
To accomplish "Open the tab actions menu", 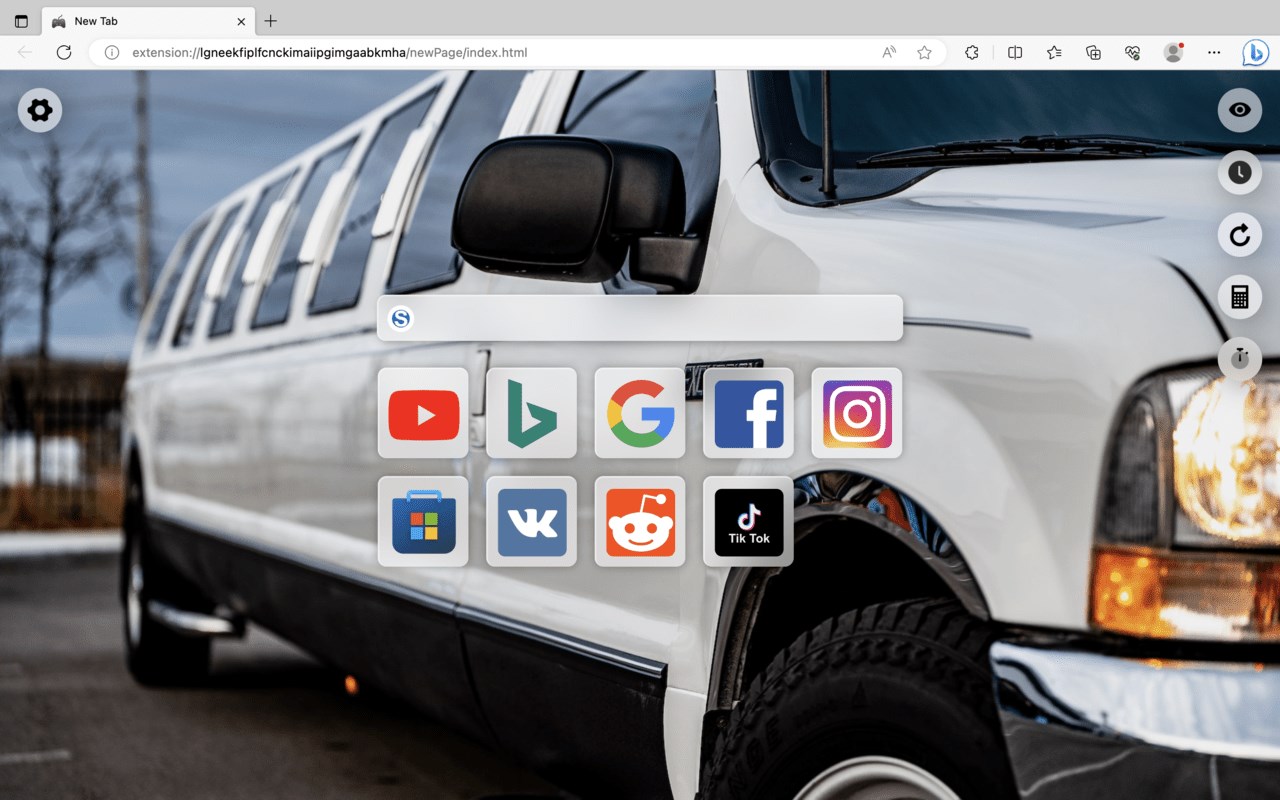I will point(21,21).
